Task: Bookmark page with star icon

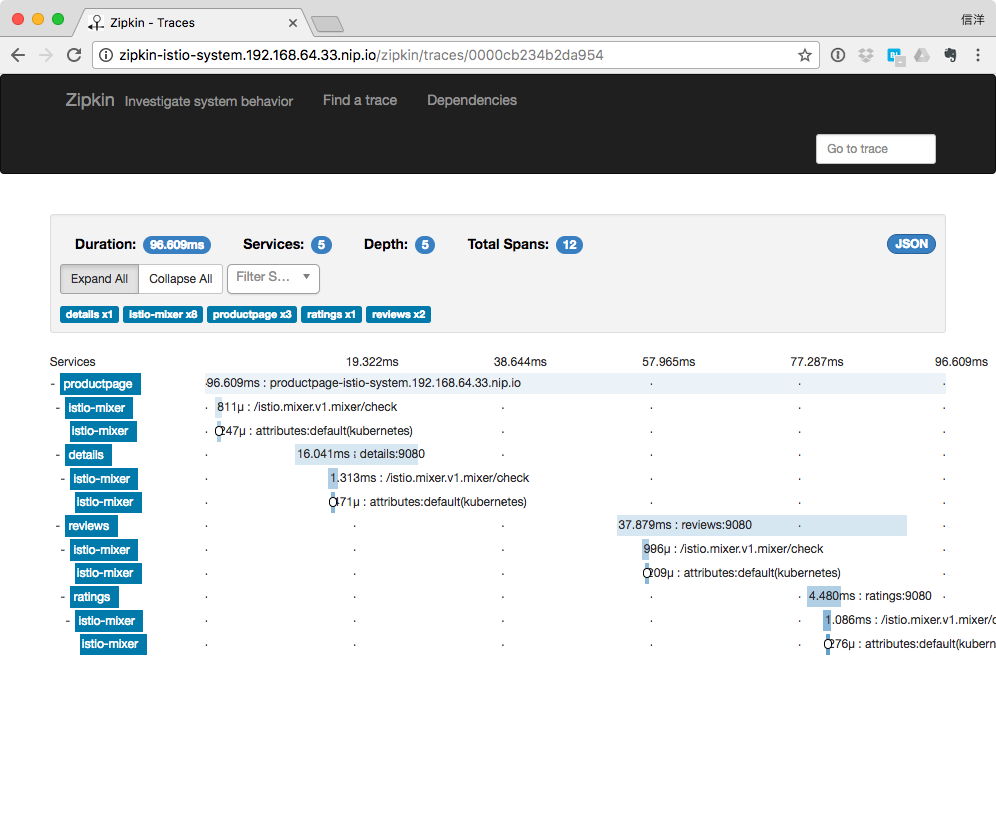Action: [805, 55]
